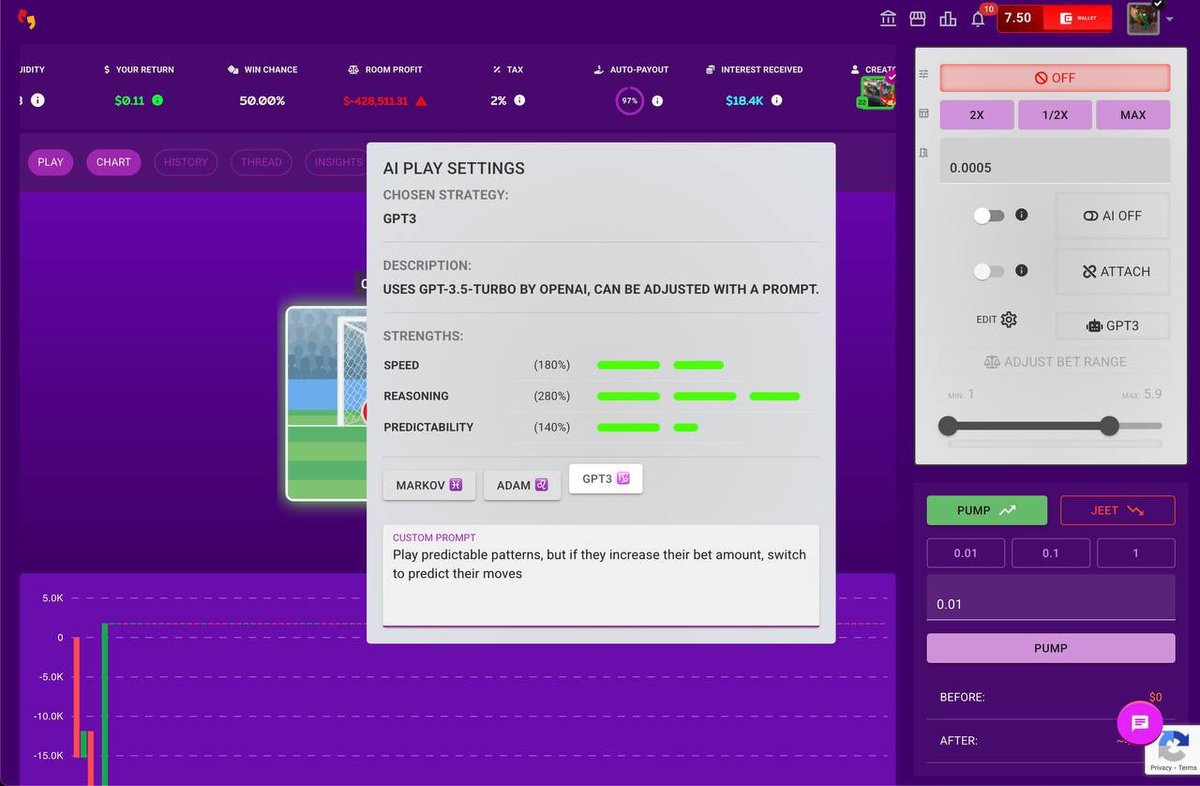1200x786 pixels.
Task: Click info icon next to $0.11 return
Action: click(x=157, y=101)
